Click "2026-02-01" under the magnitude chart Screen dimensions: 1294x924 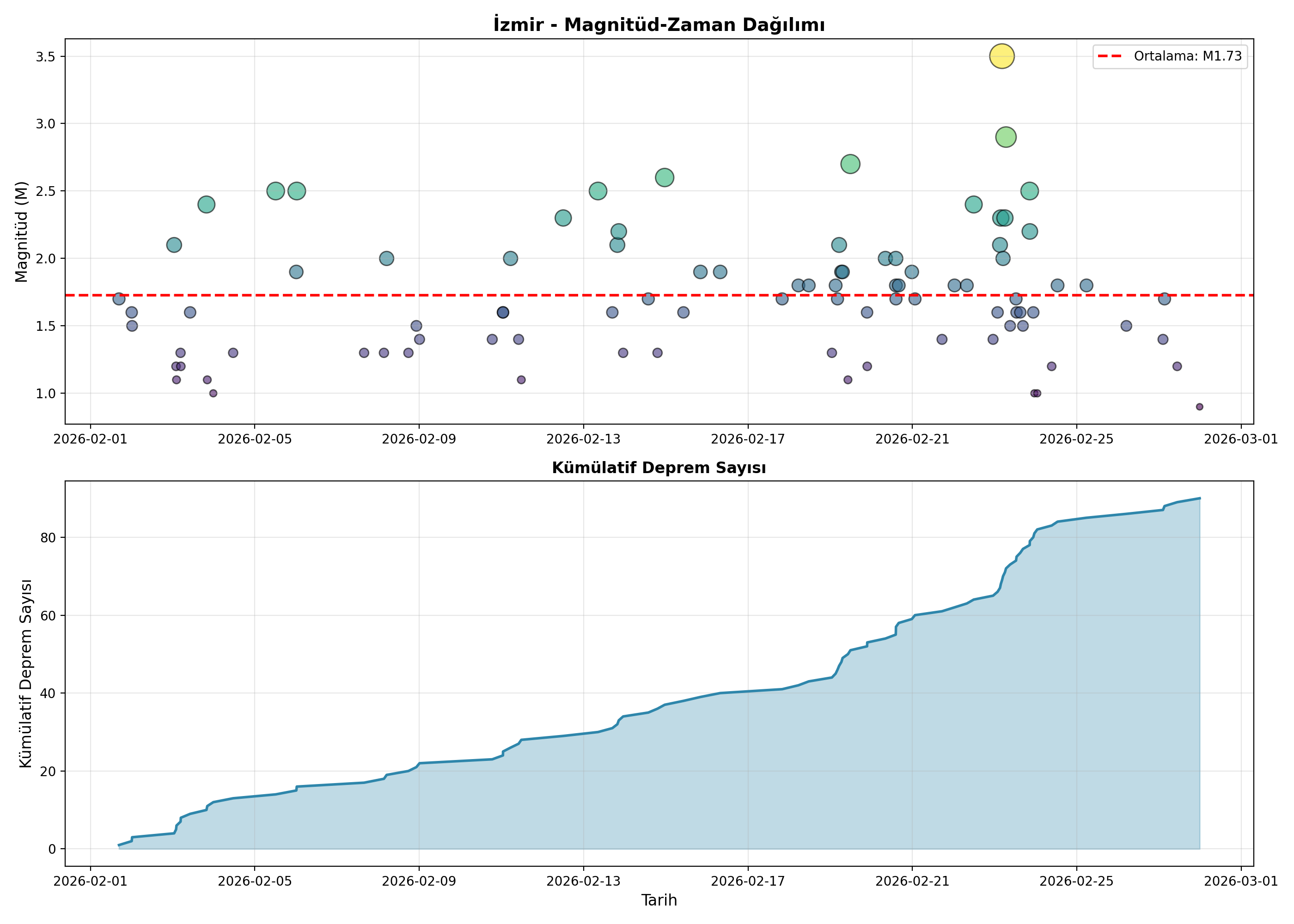point(91,439)
